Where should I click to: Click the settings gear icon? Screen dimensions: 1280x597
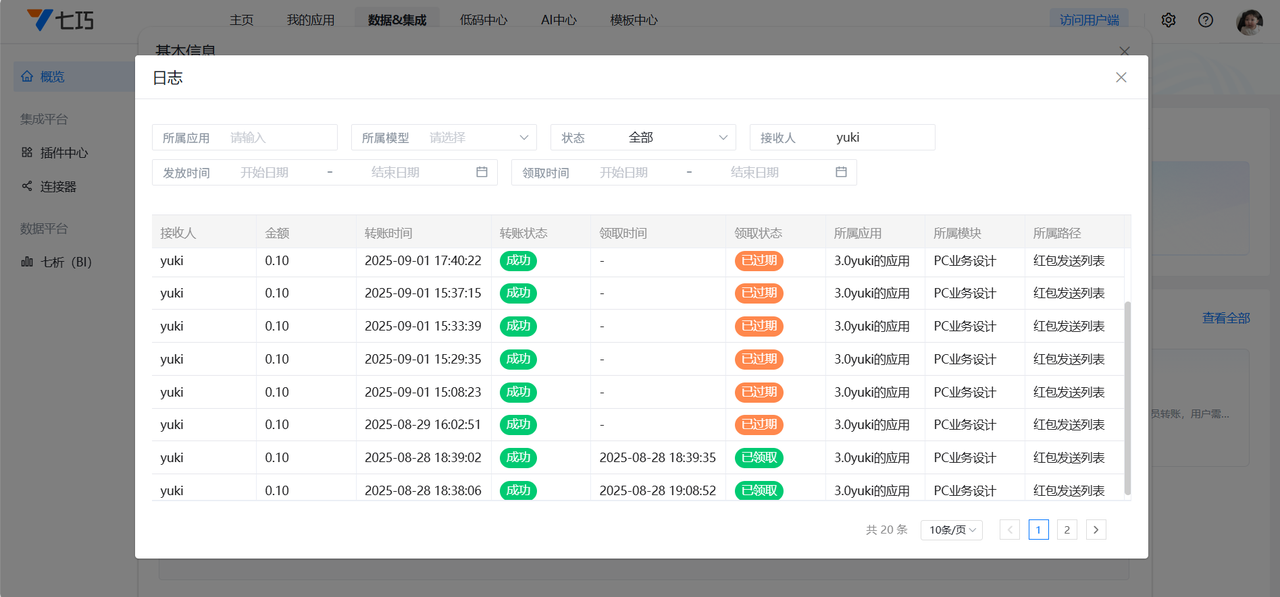tap(1168, 20)
